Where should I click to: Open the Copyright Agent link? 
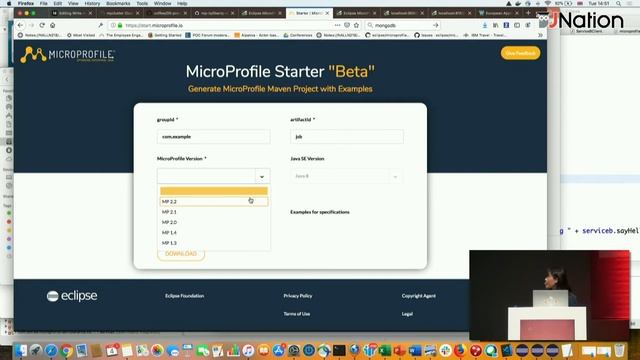click(x=418, y=296)
